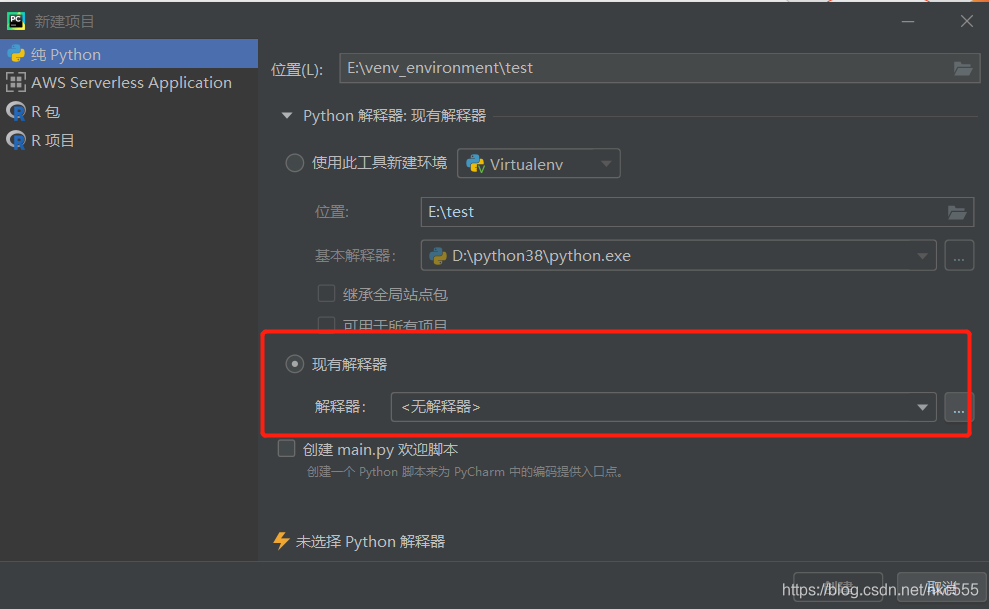The image size is (989, 609).
Task: Select 使用此工具新建环境 radio button
Action: [x=295, y=163]
